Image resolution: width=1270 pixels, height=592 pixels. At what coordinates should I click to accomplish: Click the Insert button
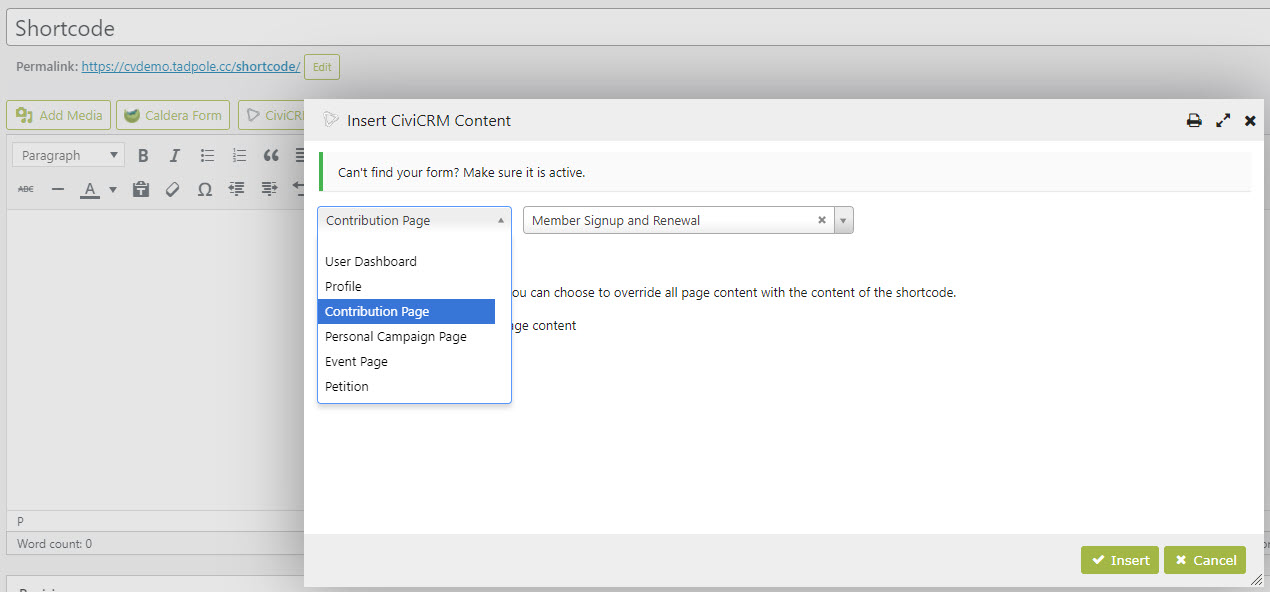1120,560
